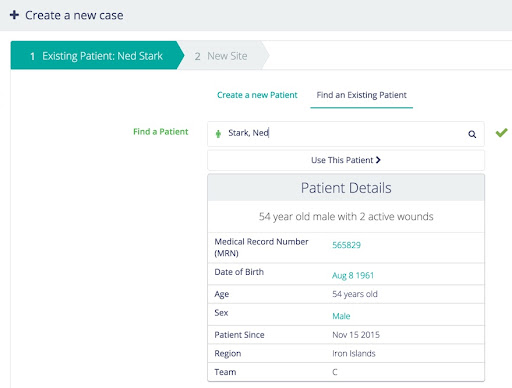
Task: Open the MRN link 565829
Action: [x=346, y=245]
